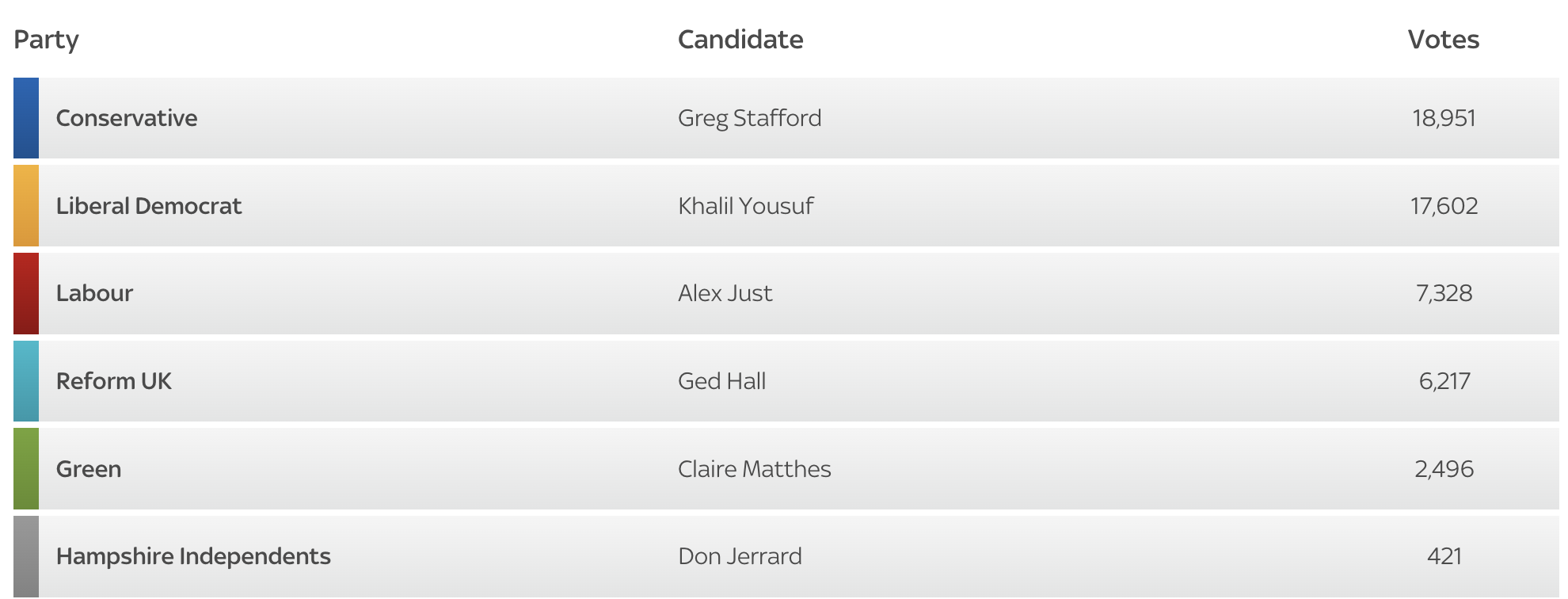Click candidate Claire Matthes
Viewport: 1568px width, 599px height.
[x=754, y=469]
